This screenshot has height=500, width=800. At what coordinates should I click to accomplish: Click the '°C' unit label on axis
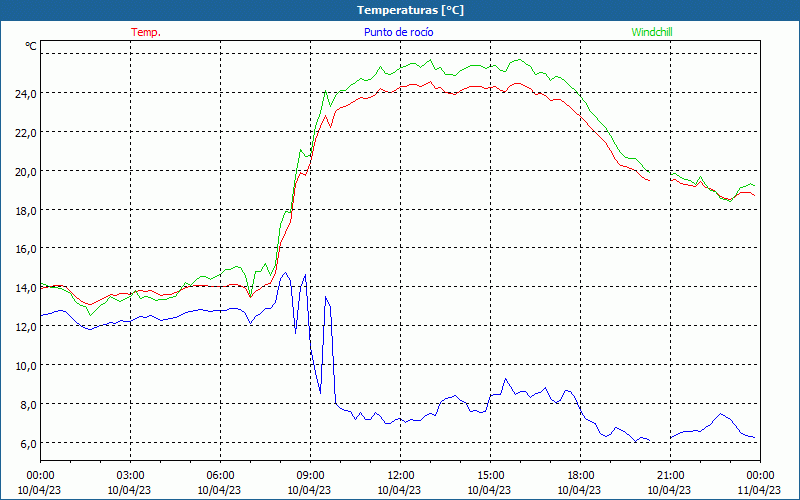[31, 46]
